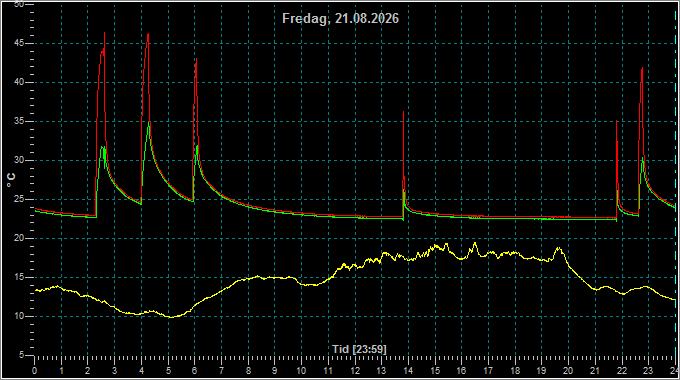The height and width of the screenshot is (380, 680).
Task: Click hour 6 on the time axis
Action: 194,371
